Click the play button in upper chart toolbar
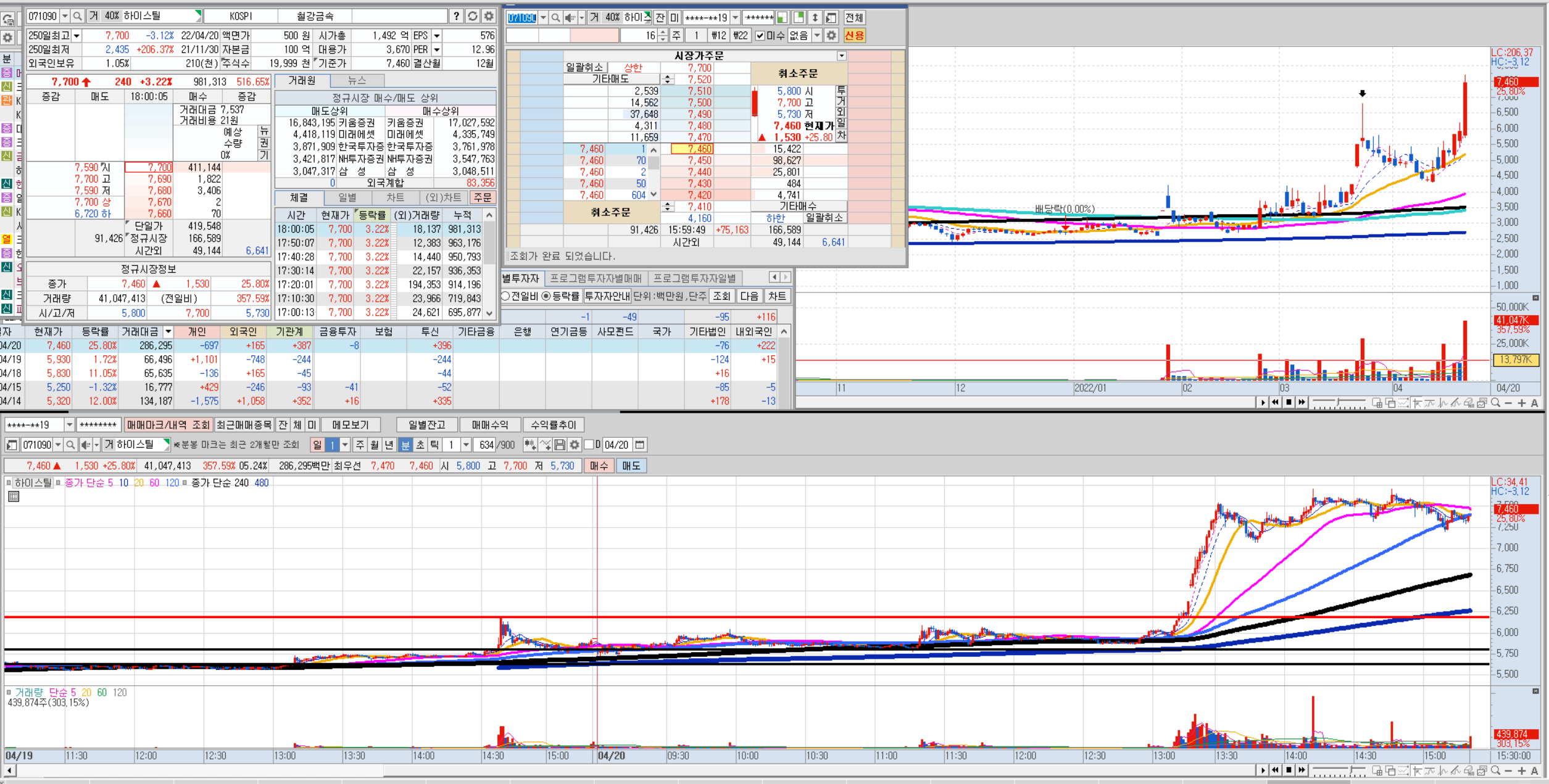Image resolution: width=1549 pixels, height=784 pixels. click(x=1263, y=403)
